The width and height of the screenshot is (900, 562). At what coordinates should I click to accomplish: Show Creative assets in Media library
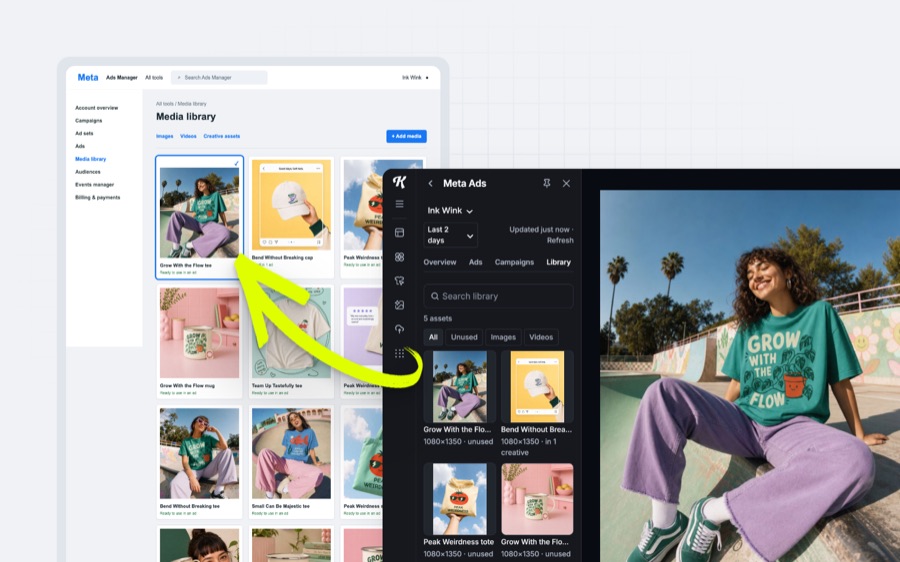tap(222, 136)
